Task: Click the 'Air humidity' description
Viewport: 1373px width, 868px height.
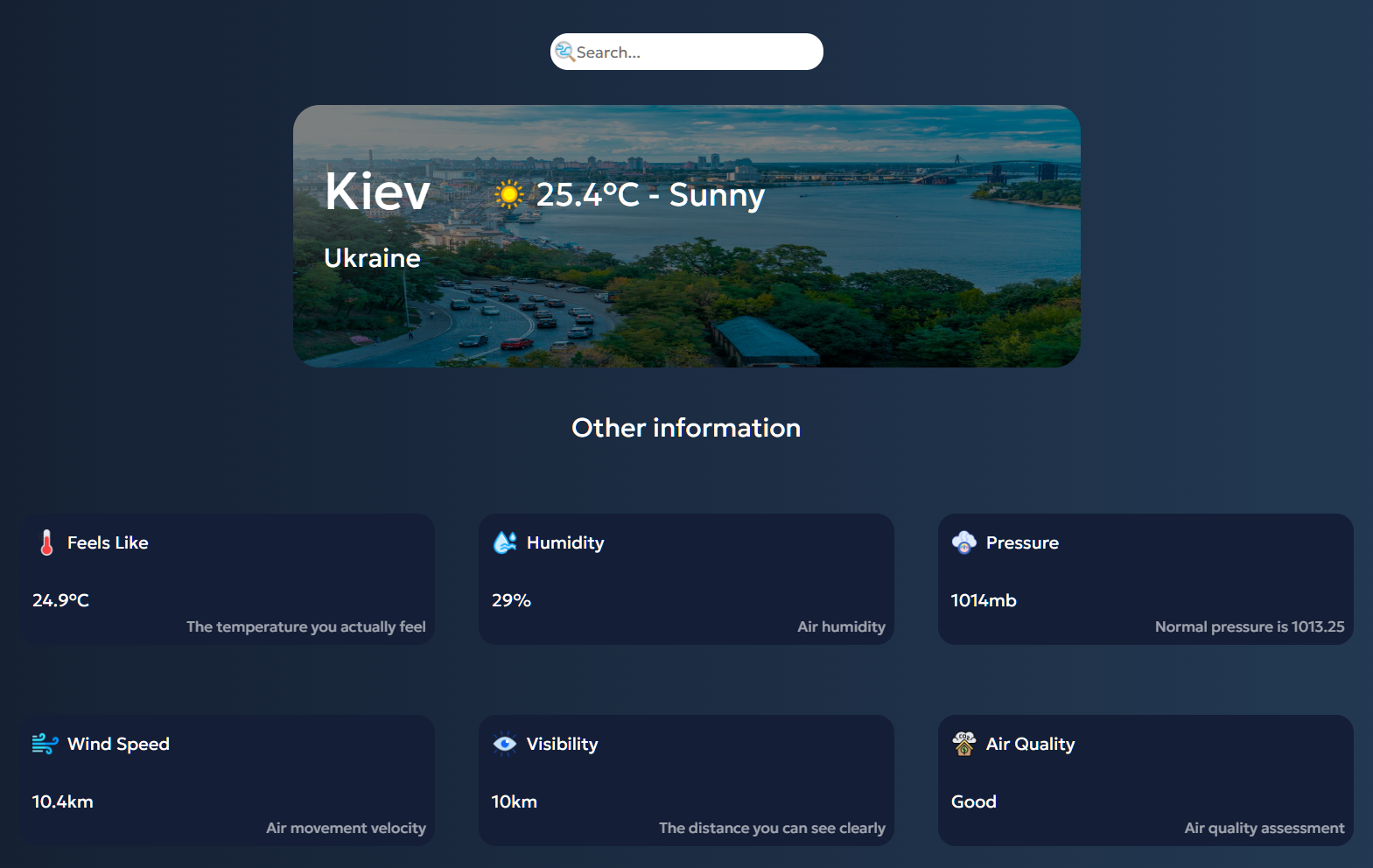Action: (841, 626)
